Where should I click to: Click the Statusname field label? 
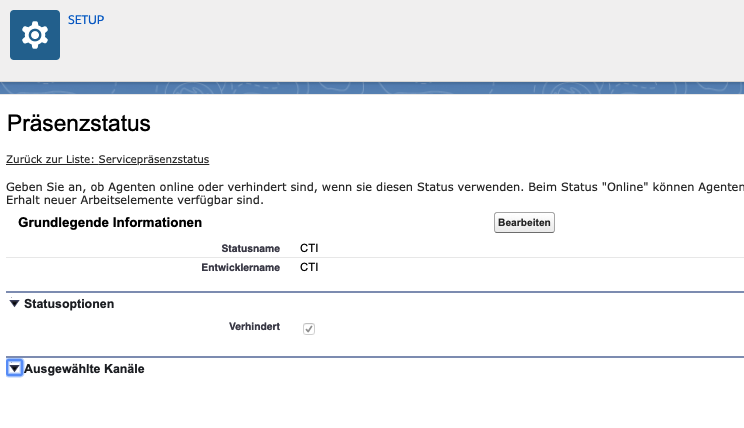251,249
